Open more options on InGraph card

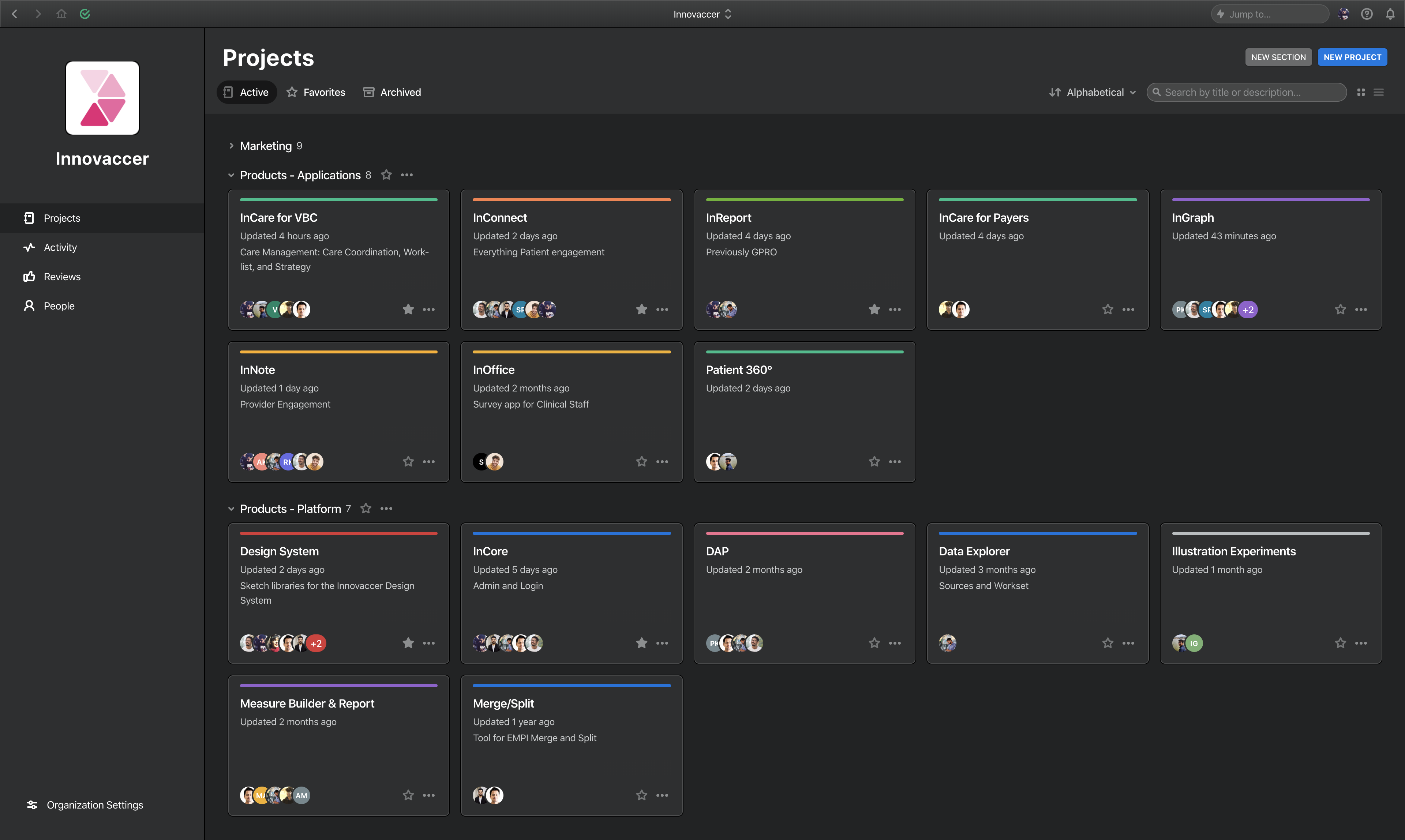click(1361, 309)
